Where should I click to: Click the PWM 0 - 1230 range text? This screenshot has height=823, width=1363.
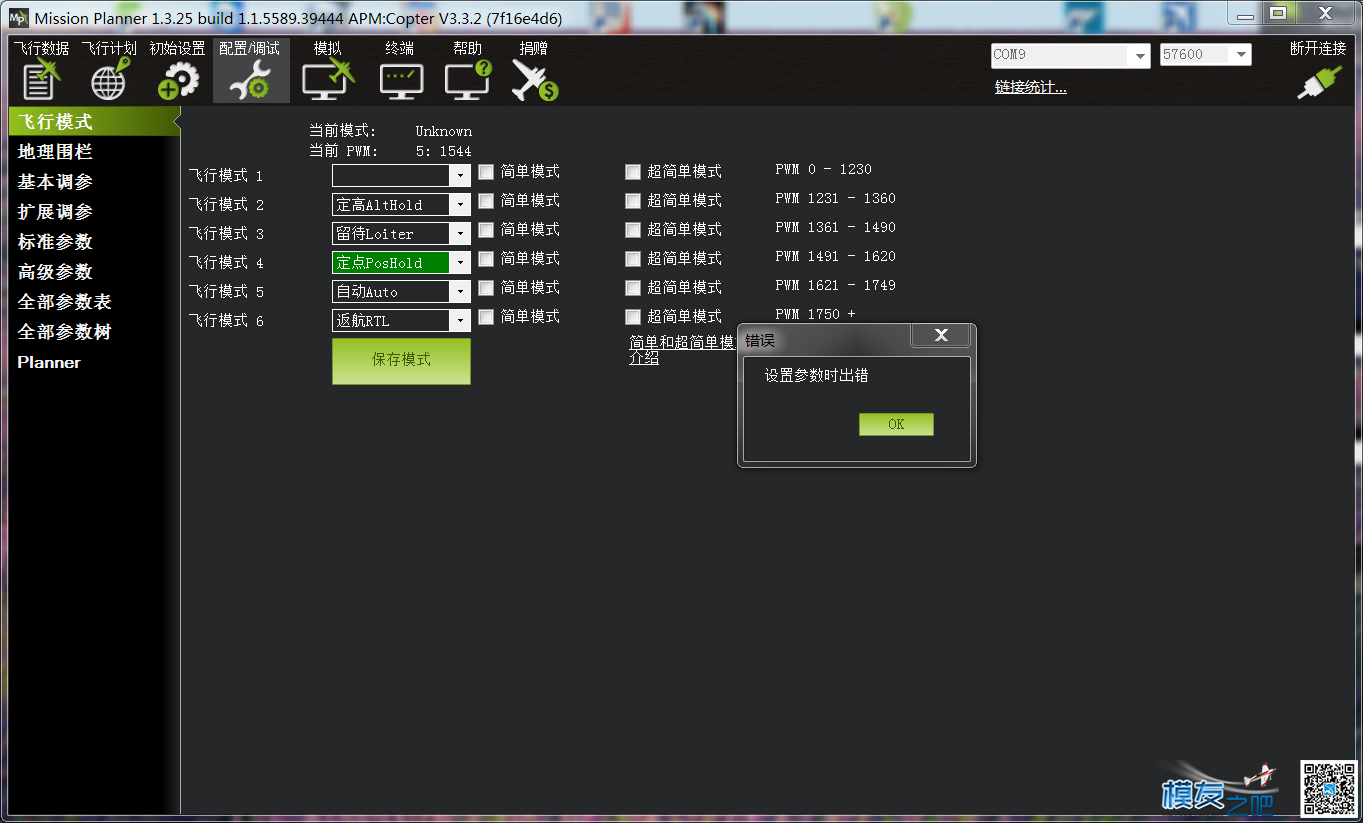(x=823, y=169)
